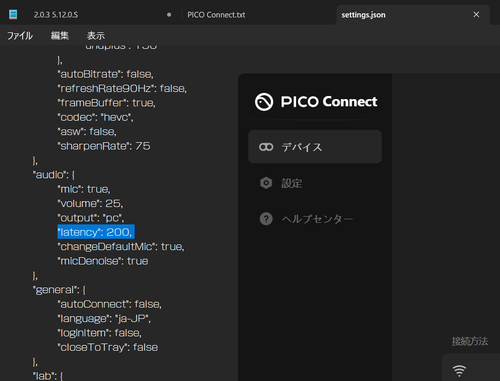Viewport: 500px width, 381px height.
Task: Select the settings.json tab
Action: pos(363,15)
